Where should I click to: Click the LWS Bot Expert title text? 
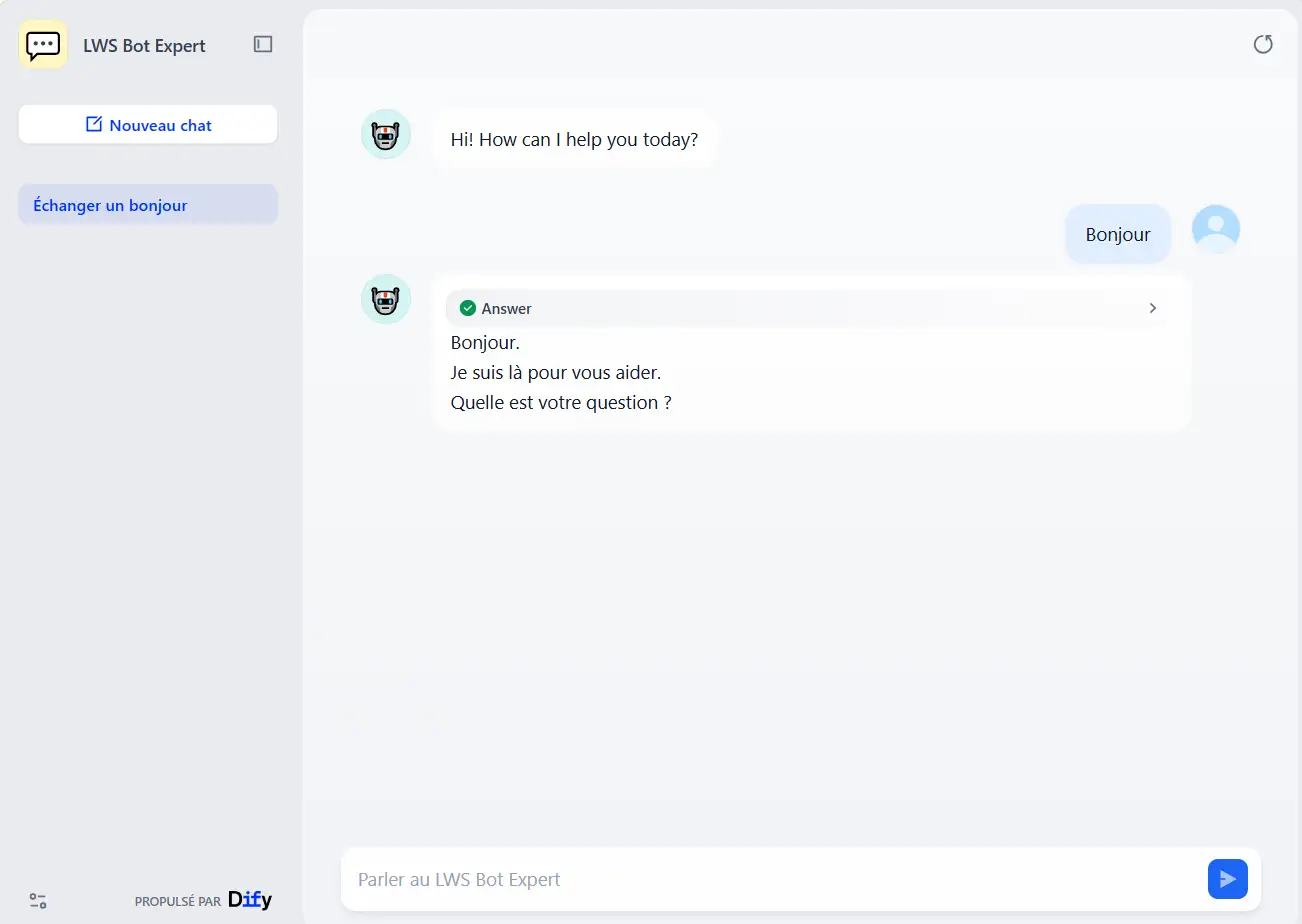[144, 45]
